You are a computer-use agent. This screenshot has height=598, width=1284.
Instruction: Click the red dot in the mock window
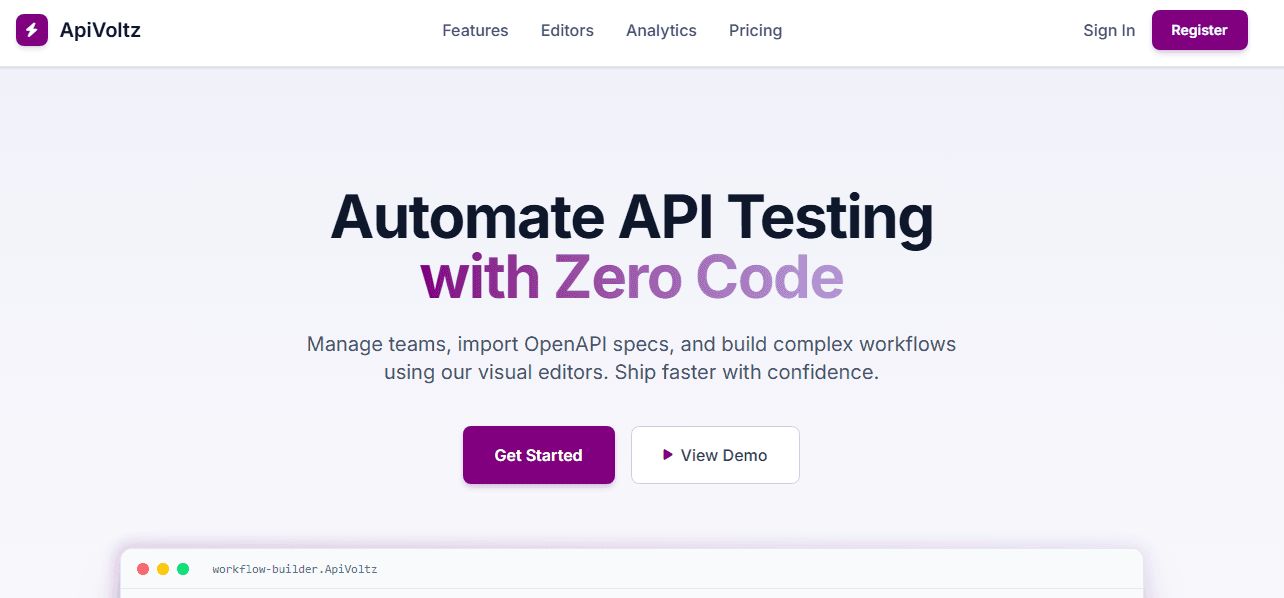click(143, 569)
